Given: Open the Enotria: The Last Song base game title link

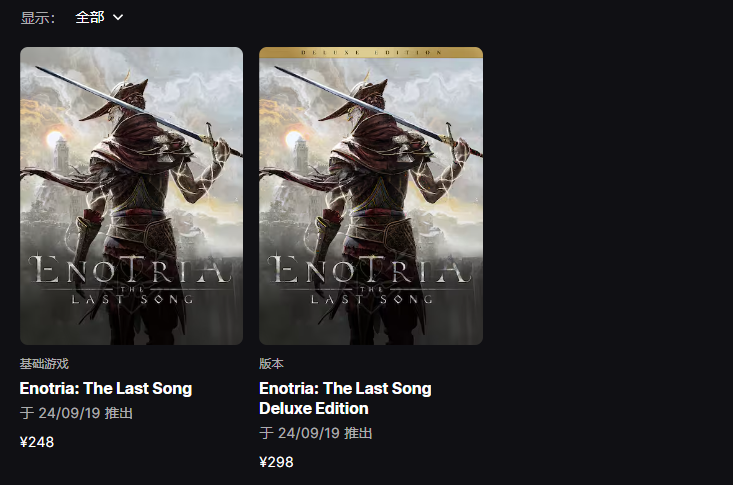Looking at the screenshot, I should point(106,388).
